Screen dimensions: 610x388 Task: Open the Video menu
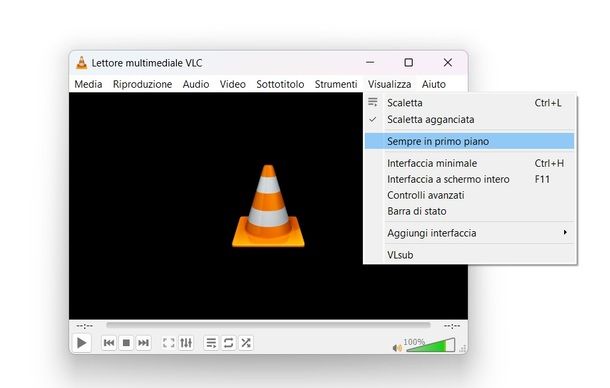233,84
